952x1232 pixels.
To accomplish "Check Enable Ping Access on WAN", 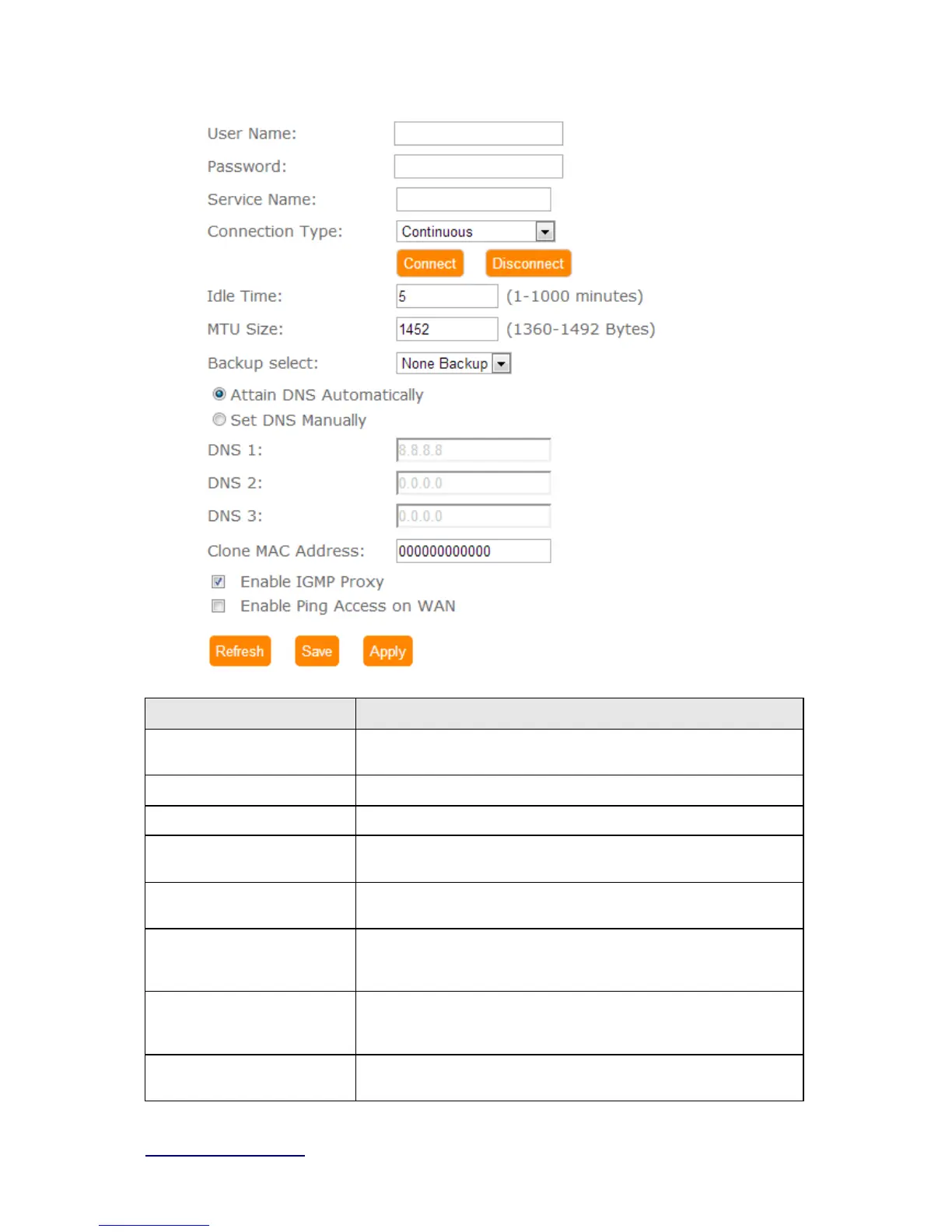I will (x=219, y=606).
